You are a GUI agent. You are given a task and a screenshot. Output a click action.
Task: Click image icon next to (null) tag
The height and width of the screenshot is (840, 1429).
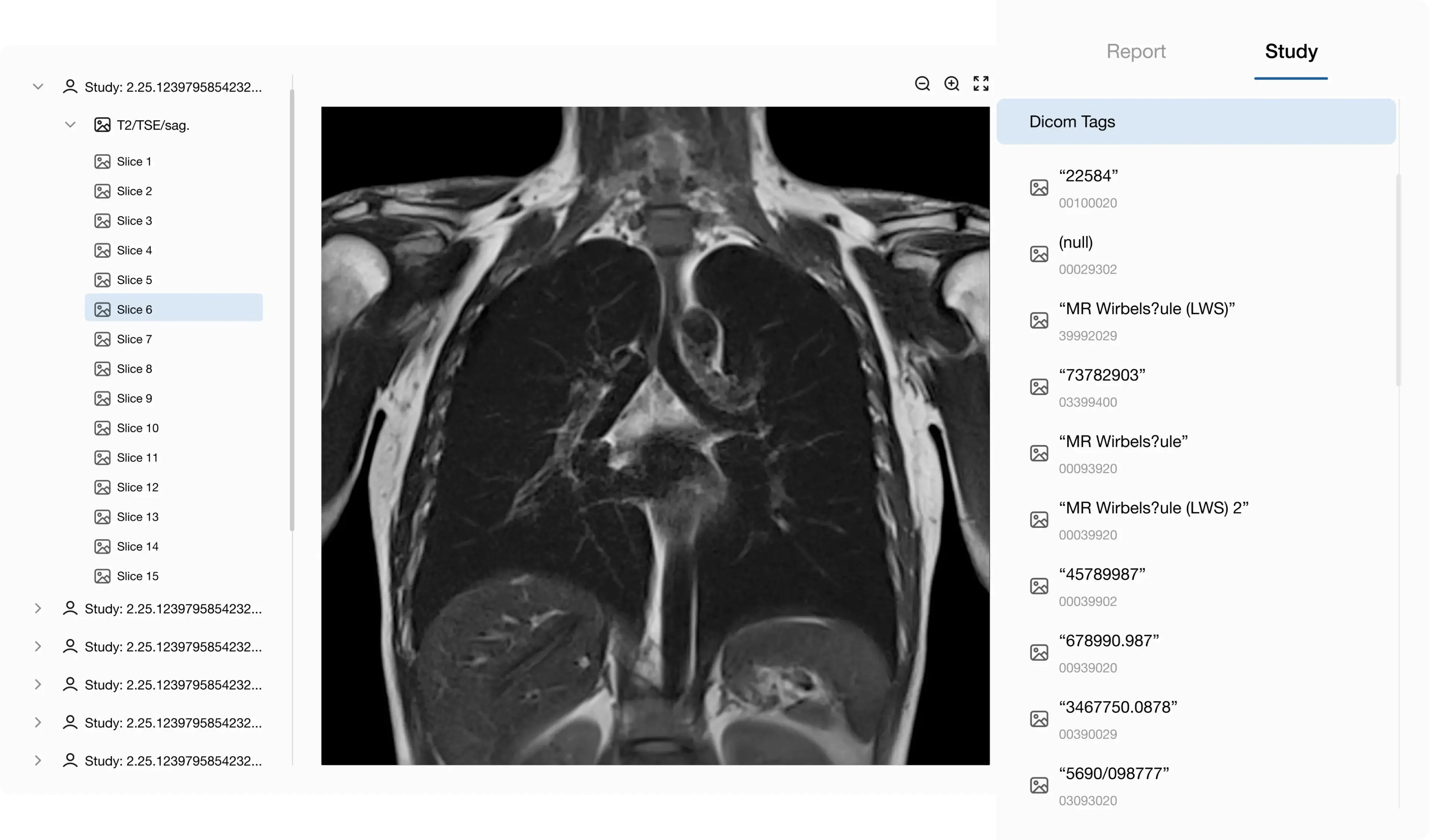(1039, 254)
